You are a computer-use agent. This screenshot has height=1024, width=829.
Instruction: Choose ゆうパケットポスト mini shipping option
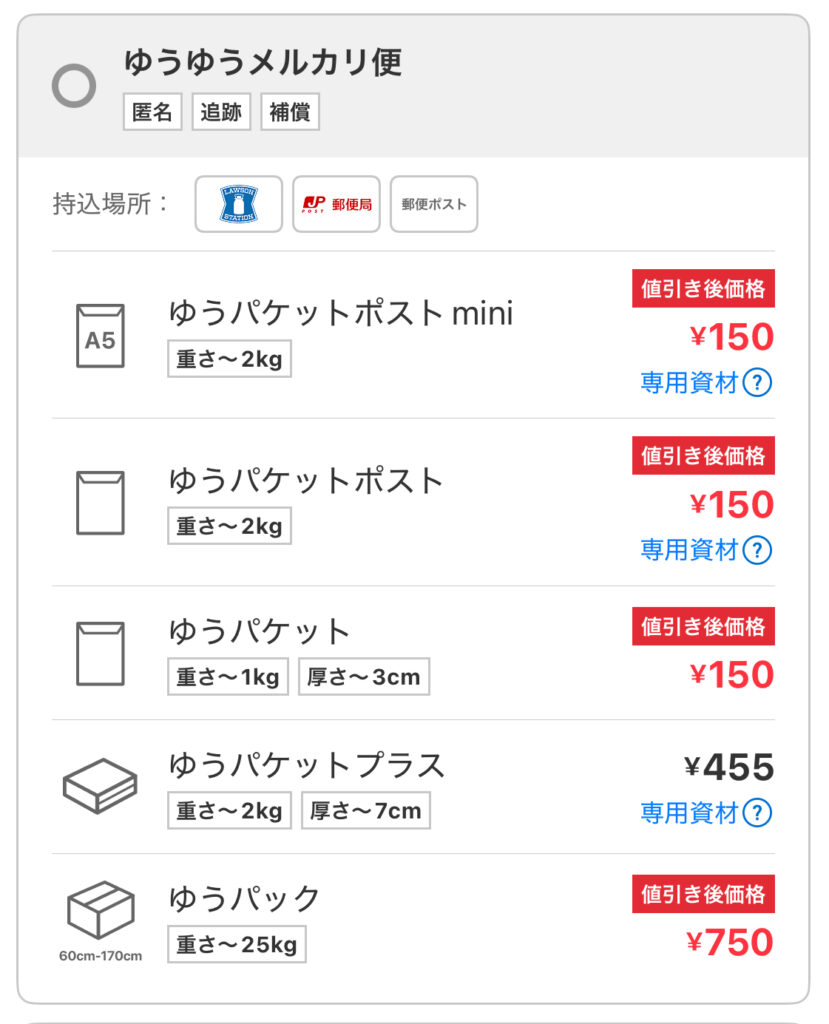341,314
